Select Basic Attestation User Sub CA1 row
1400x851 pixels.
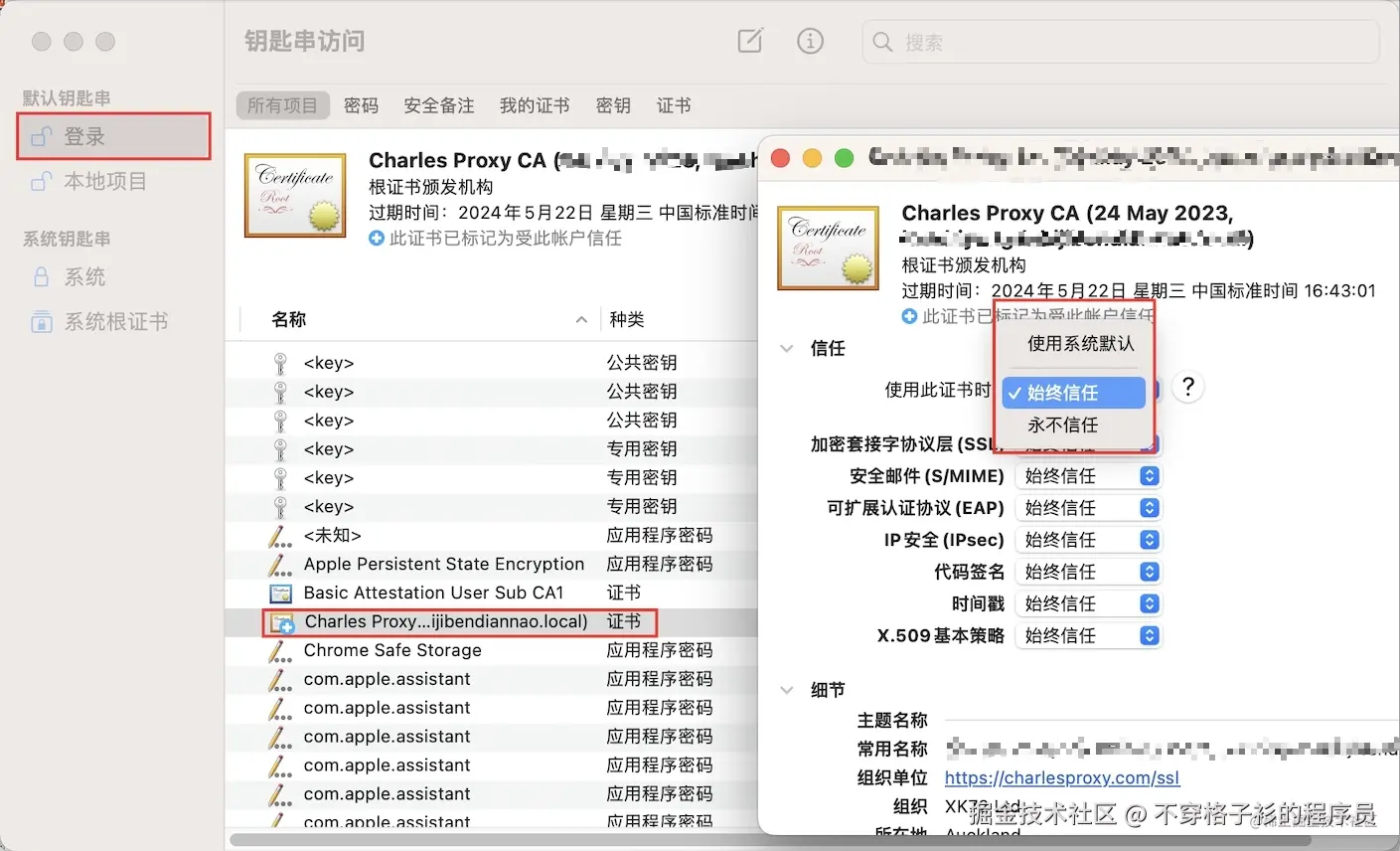pyautogui.click(x=492, y=593)
